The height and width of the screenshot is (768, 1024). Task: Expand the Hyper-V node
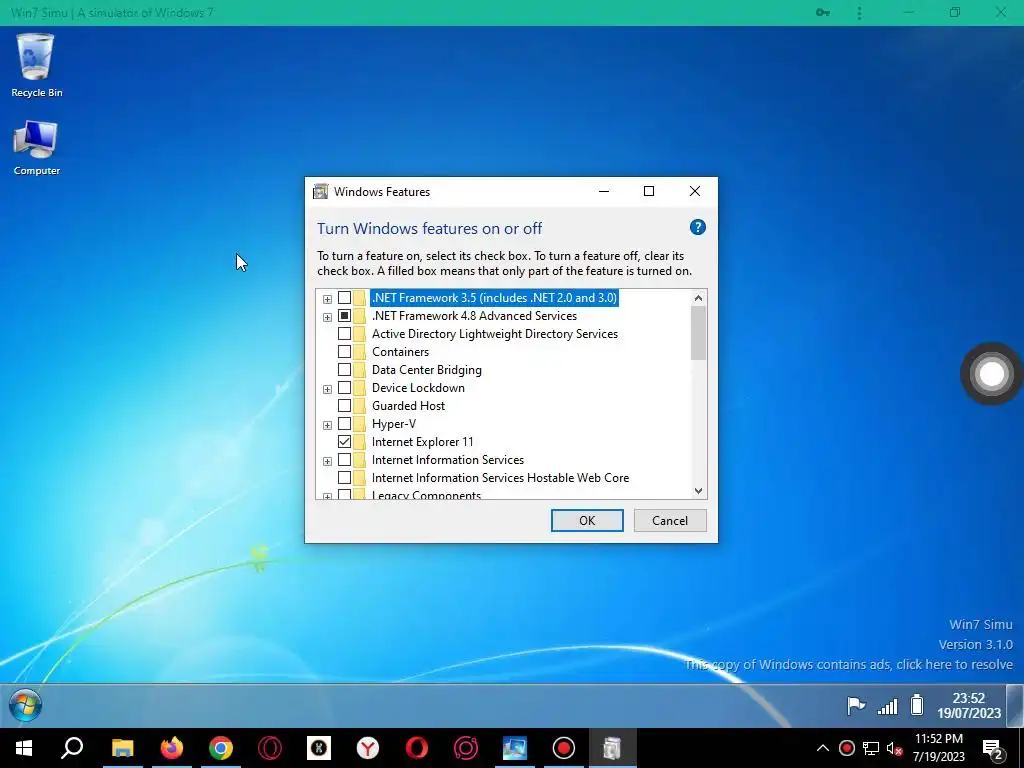coord(327,425)
